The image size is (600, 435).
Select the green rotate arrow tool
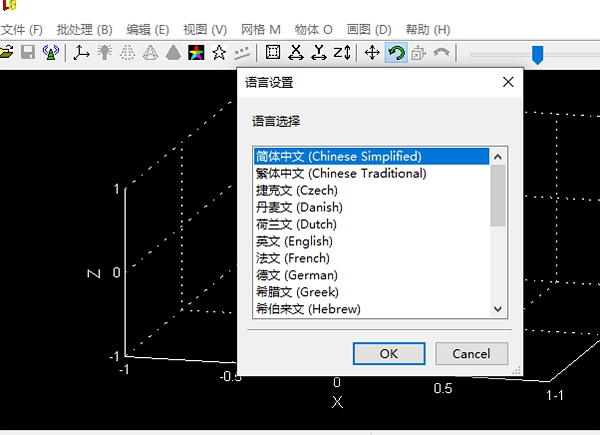tap(396, 52)
